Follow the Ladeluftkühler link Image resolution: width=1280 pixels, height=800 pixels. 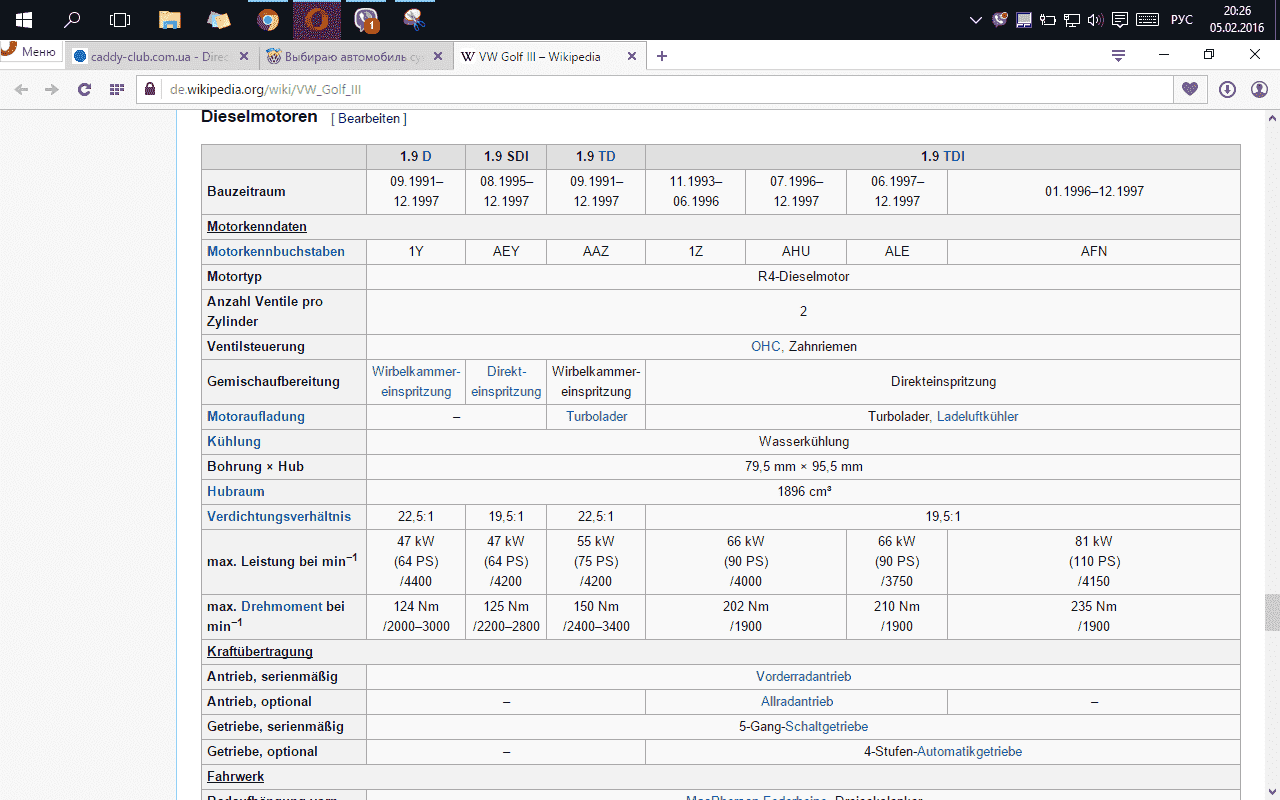pyautogui.click(x=977, y=417)
